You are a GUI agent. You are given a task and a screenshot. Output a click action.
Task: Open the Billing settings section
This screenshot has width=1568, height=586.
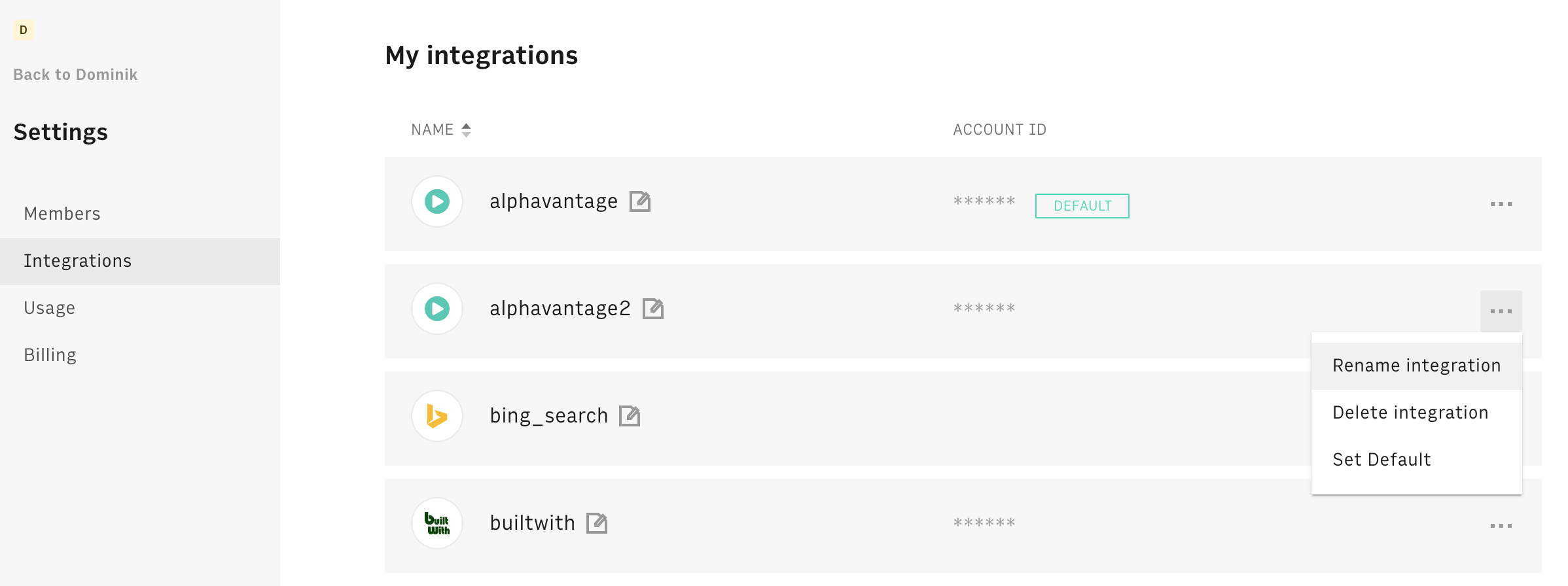pyautogui.click(x=50, y=355)
